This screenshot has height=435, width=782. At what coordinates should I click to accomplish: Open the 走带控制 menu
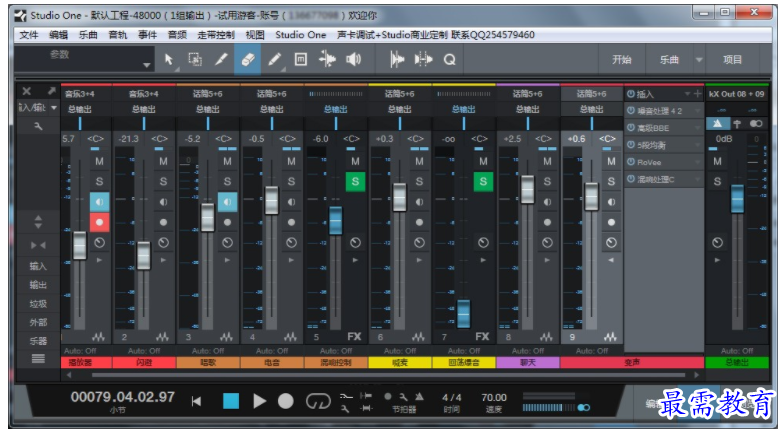(216, 35)
